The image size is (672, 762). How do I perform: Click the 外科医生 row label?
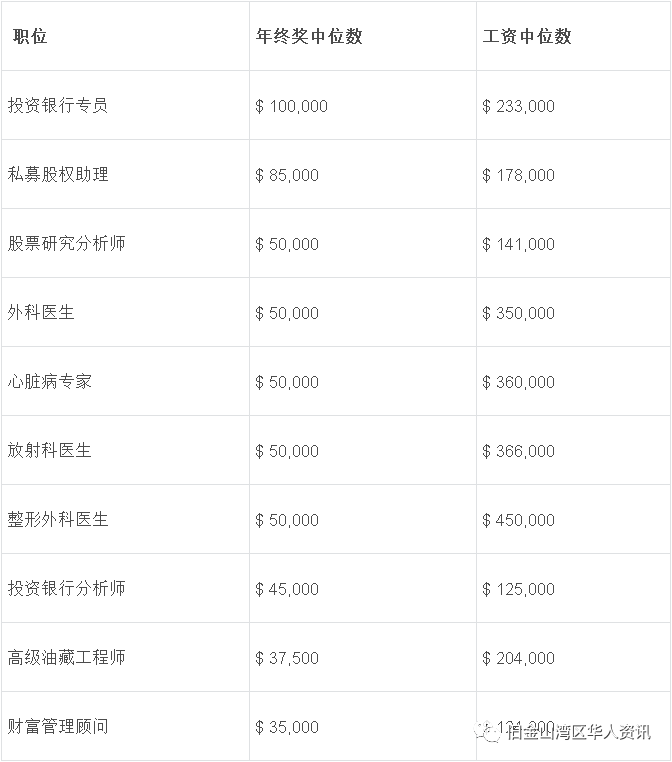click(x=41, y=312)
